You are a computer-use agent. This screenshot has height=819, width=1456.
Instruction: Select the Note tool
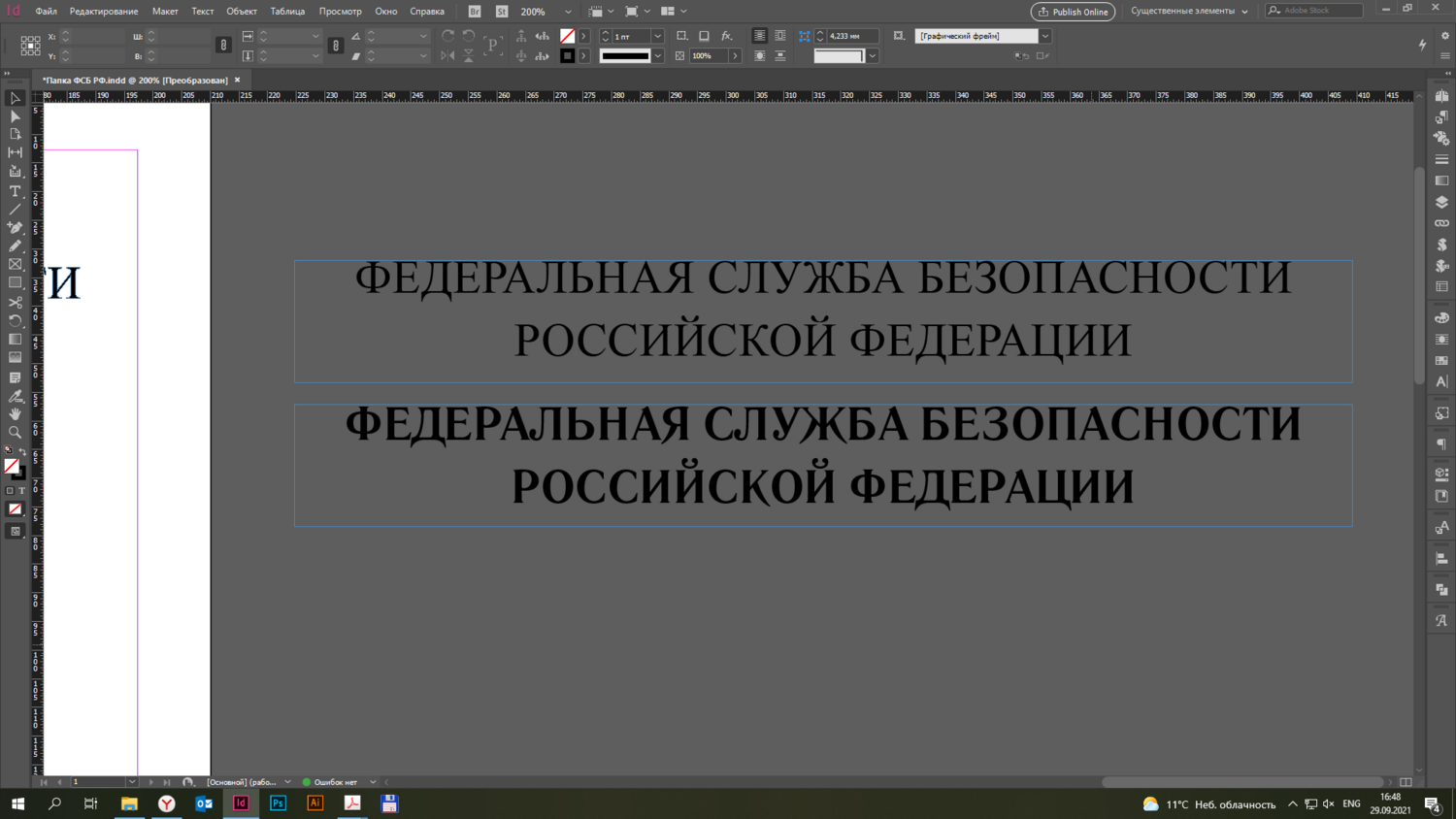click(x=15, y=377)
